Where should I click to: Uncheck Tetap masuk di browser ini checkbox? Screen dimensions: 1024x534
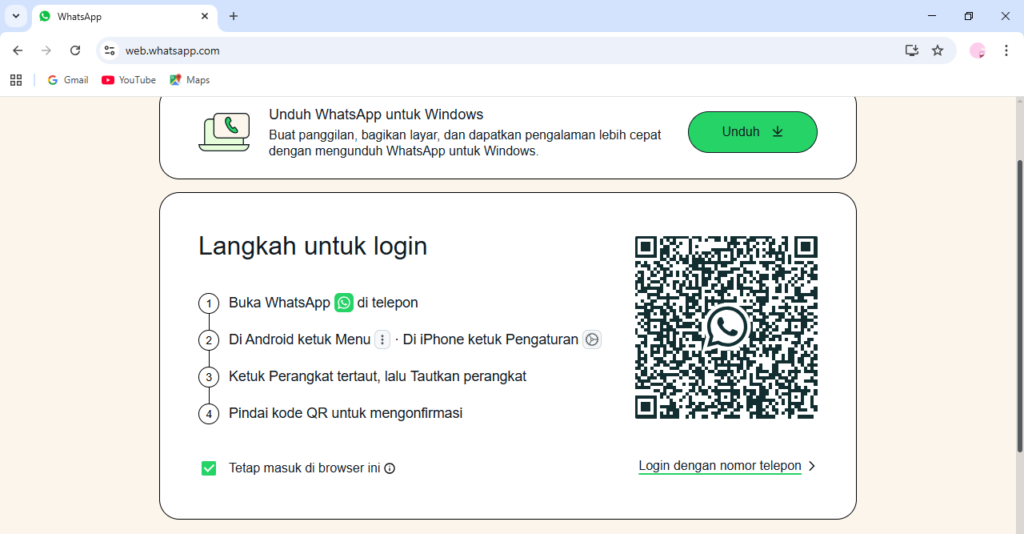209,468
